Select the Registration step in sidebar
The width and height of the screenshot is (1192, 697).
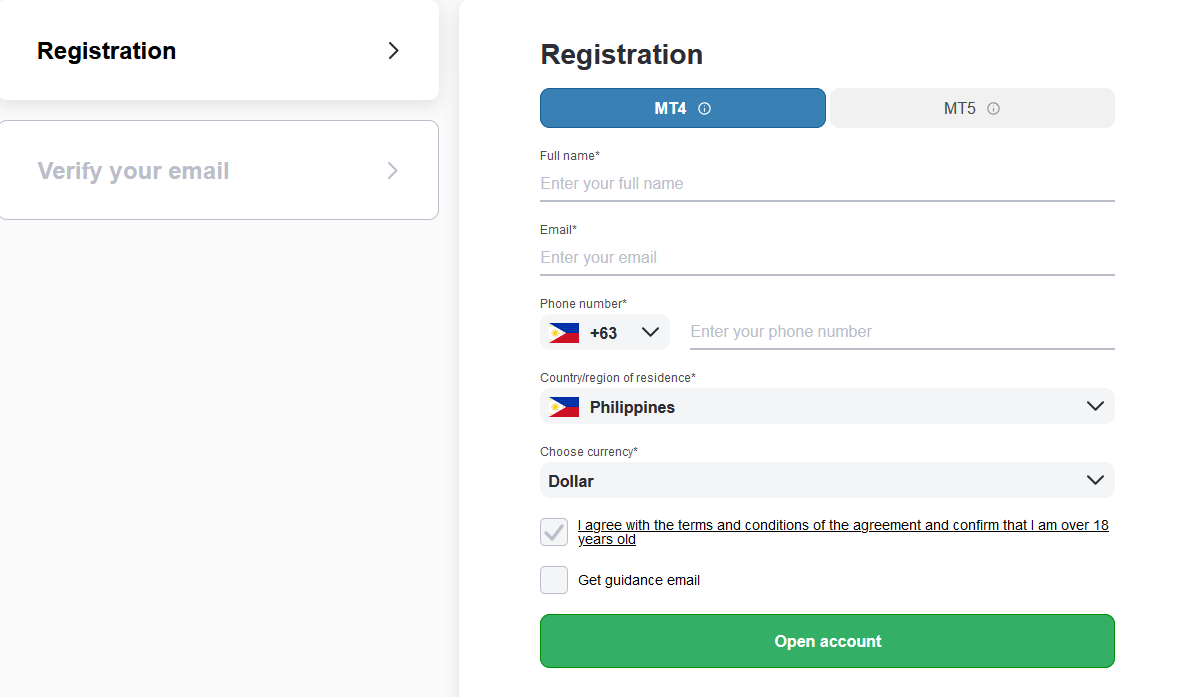219,50
